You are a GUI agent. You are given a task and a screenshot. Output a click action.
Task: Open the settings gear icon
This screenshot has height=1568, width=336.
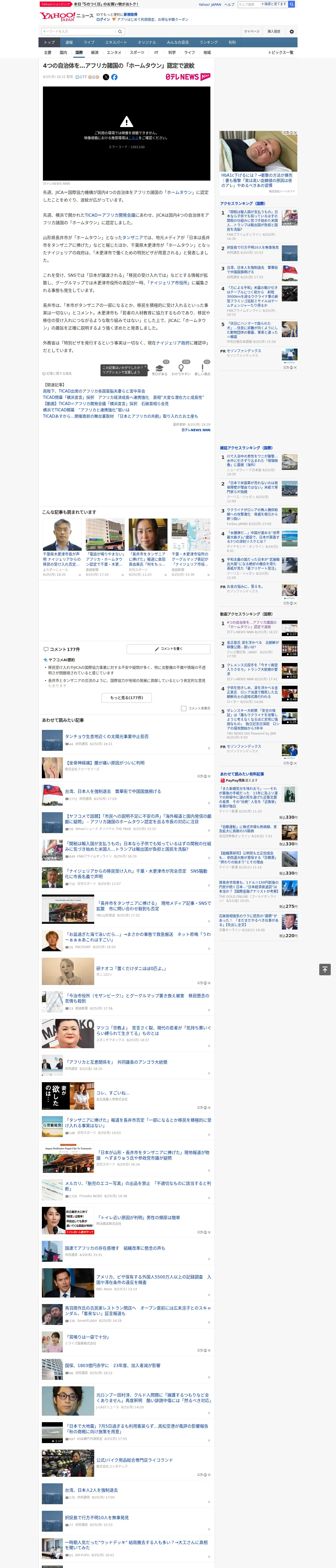pos(291,32)
